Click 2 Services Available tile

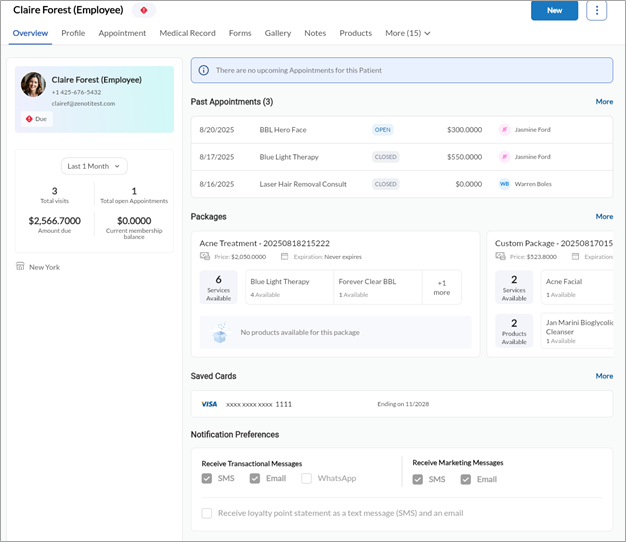514,287
